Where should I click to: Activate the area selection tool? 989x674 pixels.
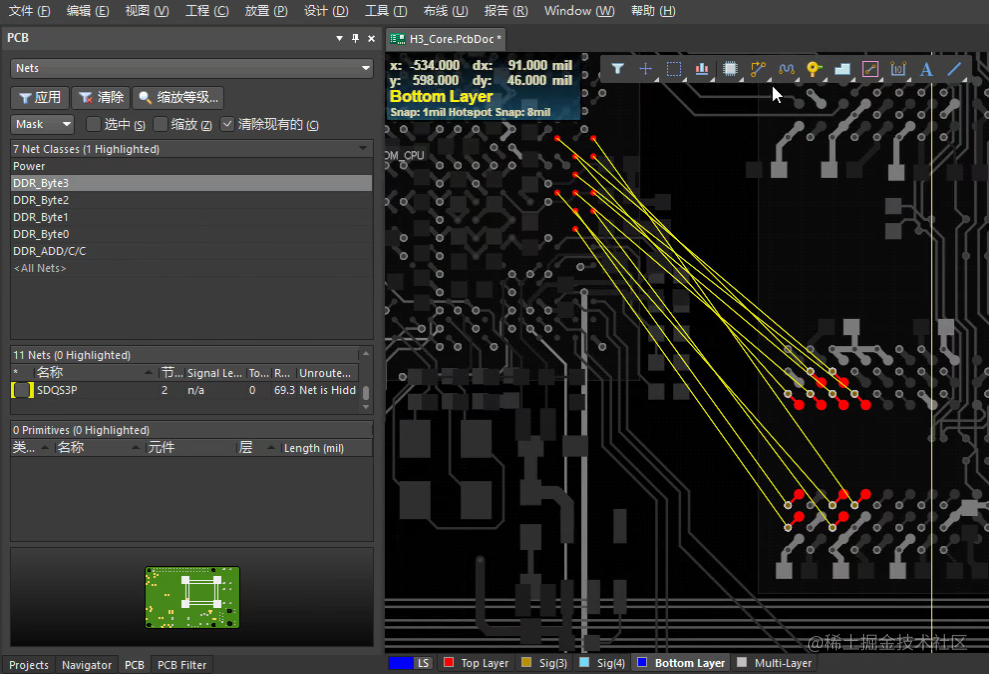pyautogui.click(x=673, y=69)
